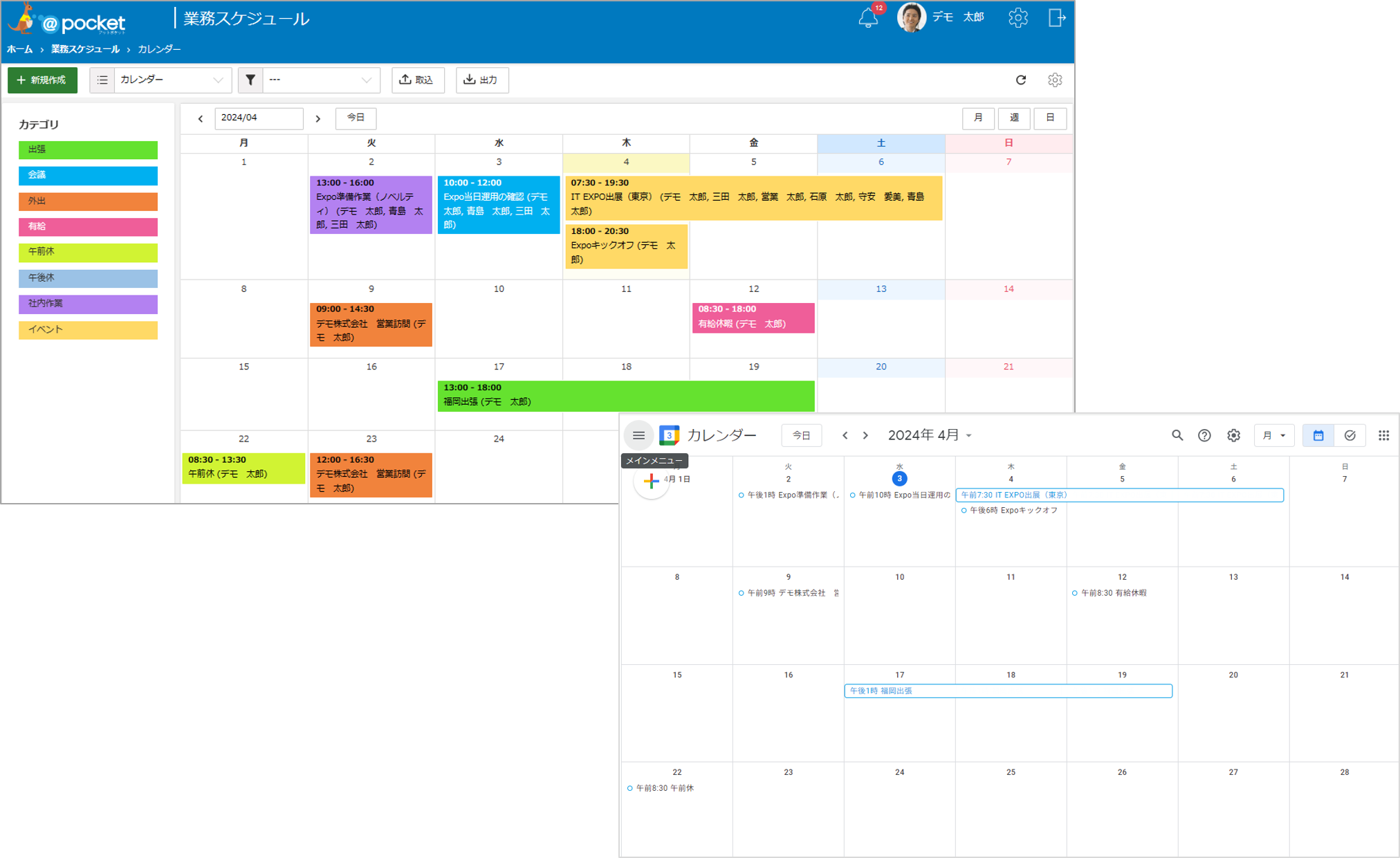This screenshot has height=858, width=1400.
Task: Switch to calendar view toggle in Google Calendar
Action: [1318, 435]
